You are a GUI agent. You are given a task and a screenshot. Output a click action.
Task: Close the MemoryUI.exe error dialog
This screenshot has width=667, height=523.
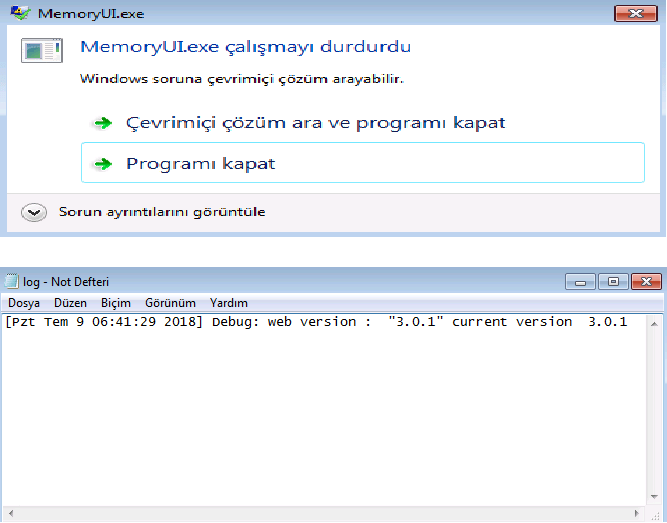(636, 14)
